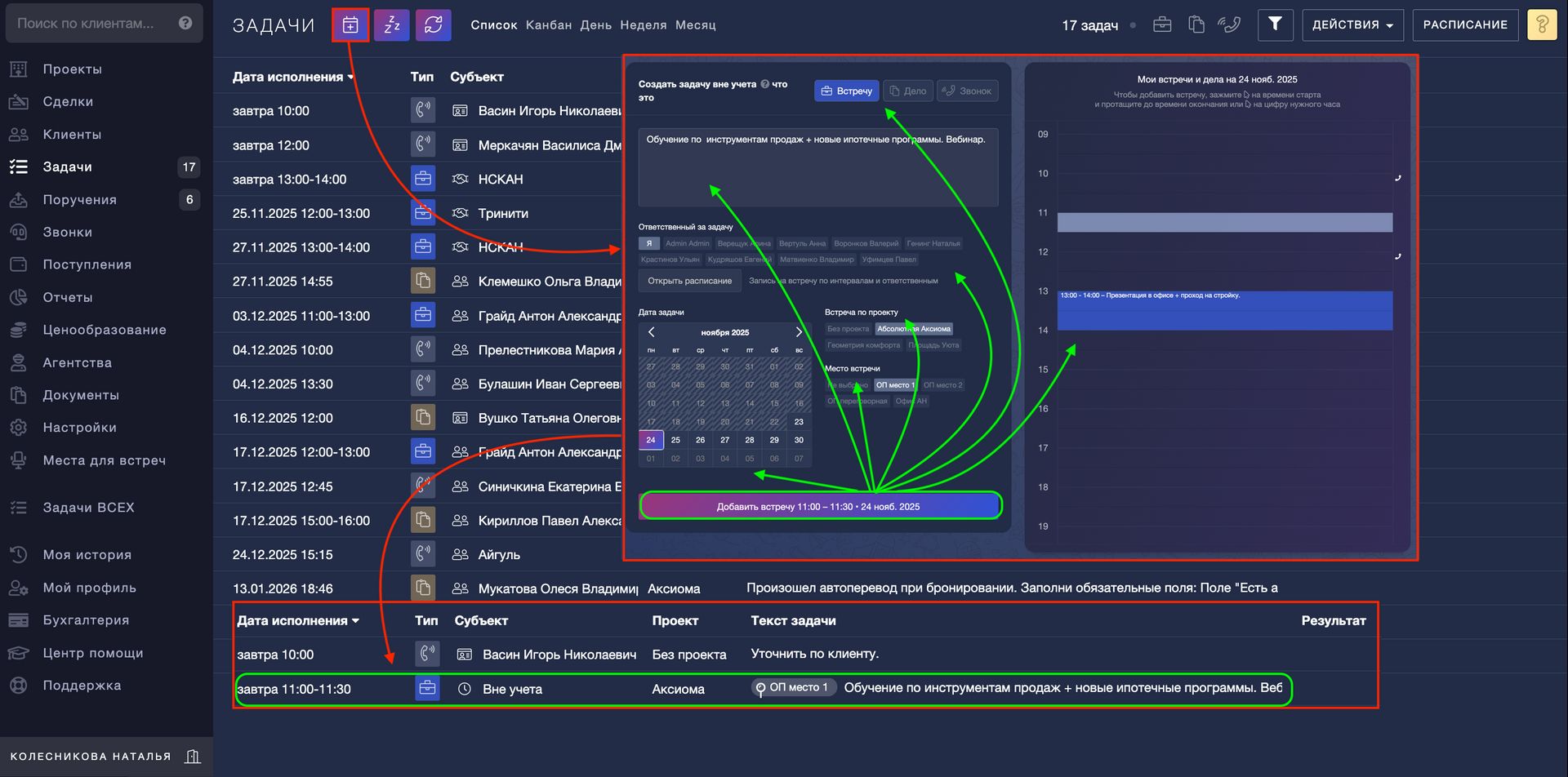The width and height of the screenshot is (1568, 777).
Task: Open Поручения in the sidebar
Action: 79,200
